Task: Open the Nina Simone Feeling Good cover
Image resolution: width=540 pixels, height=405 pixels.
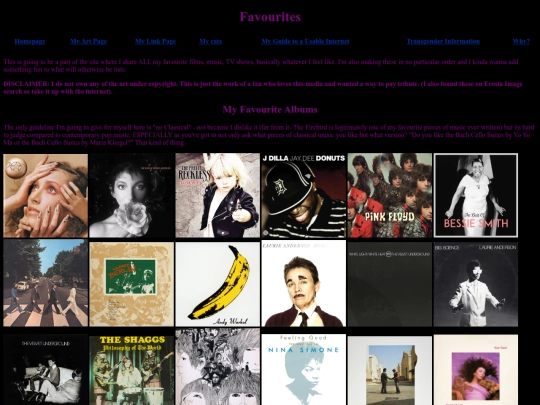Action: tap(304, 369)
